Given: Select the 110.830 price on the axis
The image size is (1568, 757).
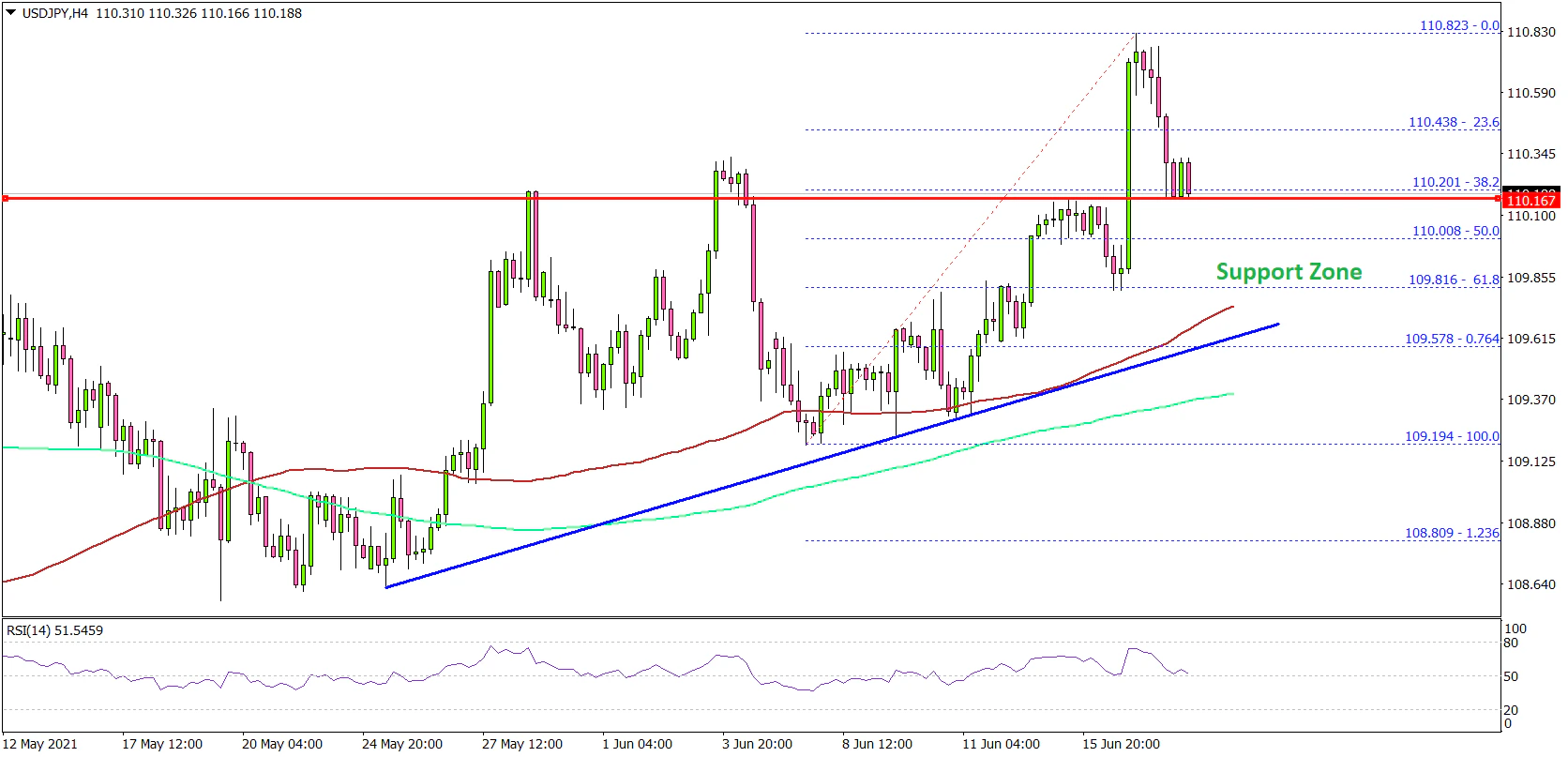Looking at the screenshot, I should 1530,32.
